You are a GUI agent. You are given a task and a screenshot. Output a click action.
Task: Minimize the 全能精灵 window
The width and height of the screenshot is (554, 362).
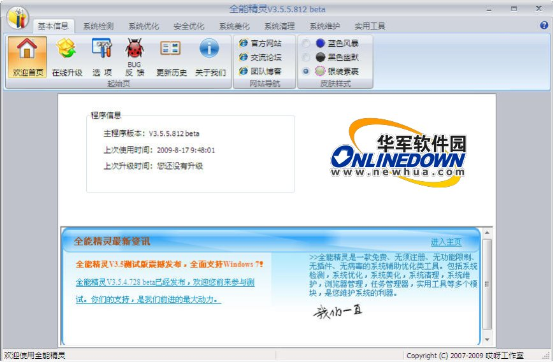(489, 9)
